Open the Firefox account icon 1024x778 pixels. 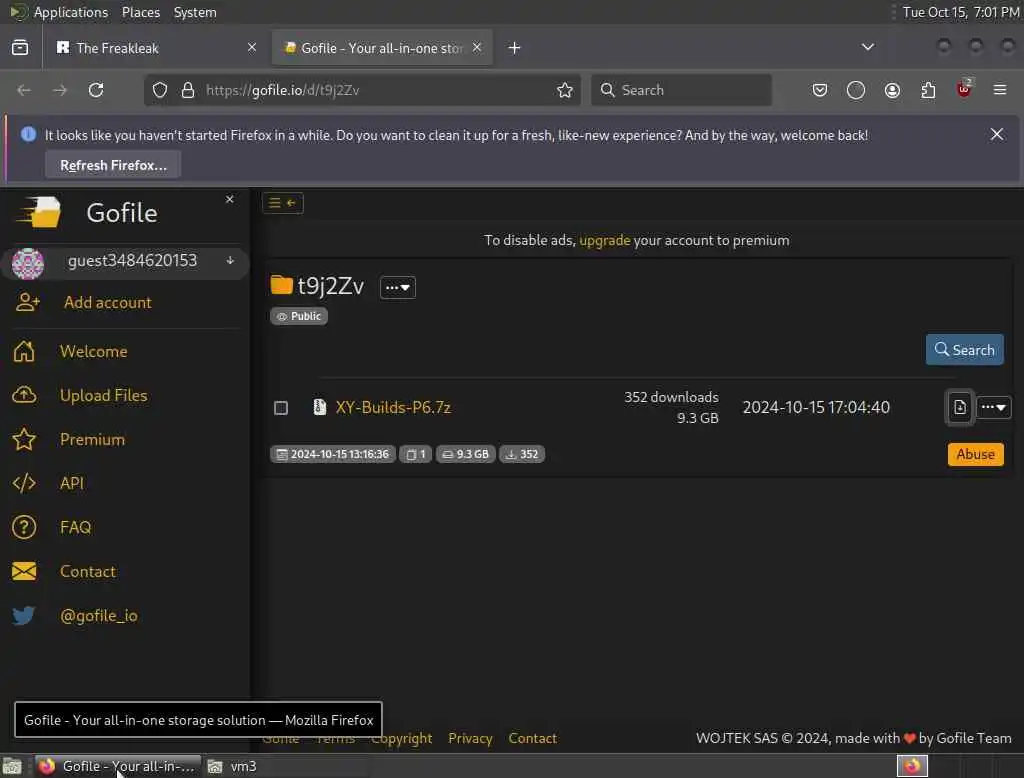pyautogui.click(x=892, y=90)
